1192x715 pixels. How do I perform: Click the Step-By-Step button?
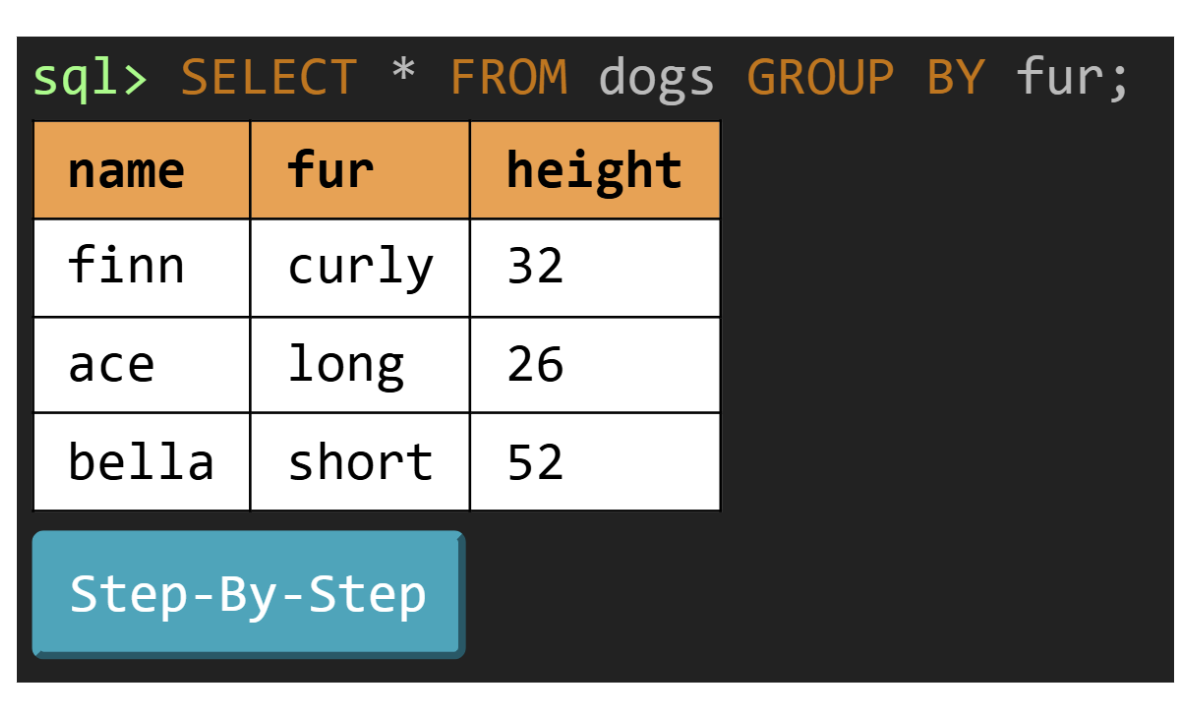248,594
